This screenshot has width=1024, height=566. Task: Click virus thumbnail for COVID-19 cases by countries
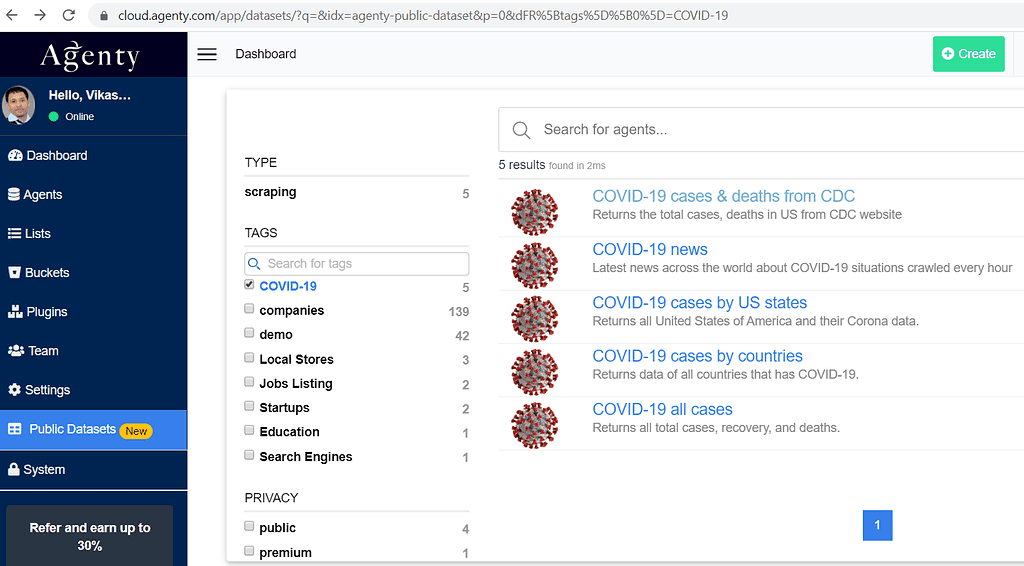click(535, 372)
